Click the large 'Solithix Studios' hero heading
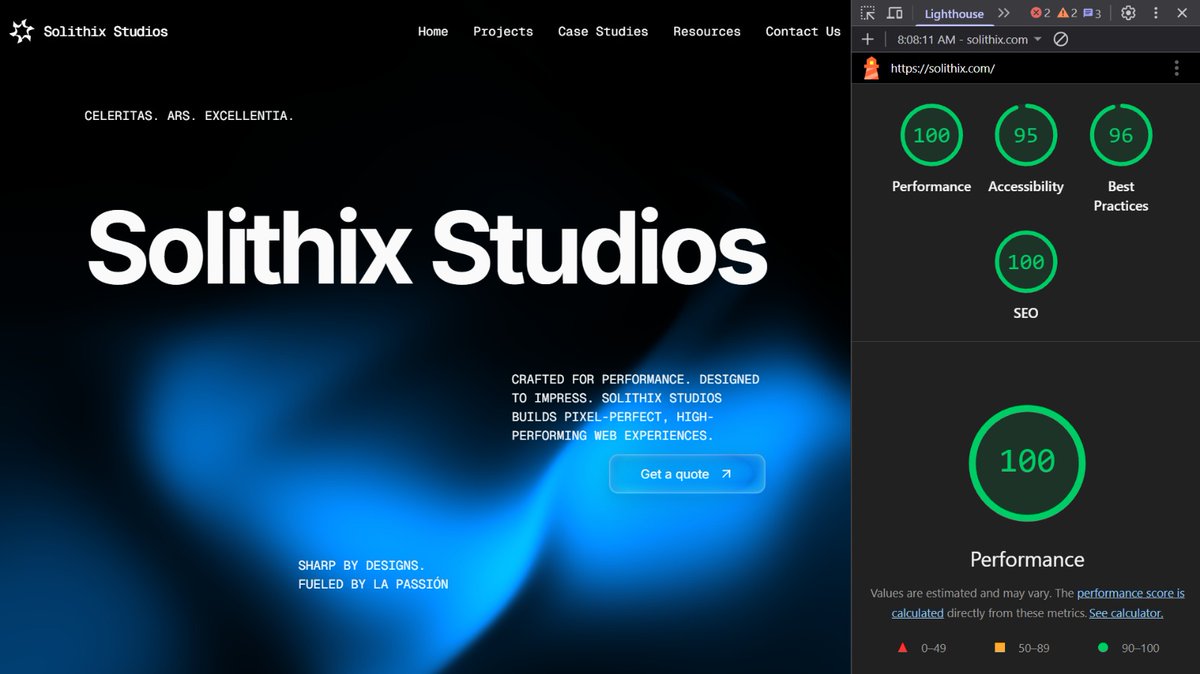 427,245
